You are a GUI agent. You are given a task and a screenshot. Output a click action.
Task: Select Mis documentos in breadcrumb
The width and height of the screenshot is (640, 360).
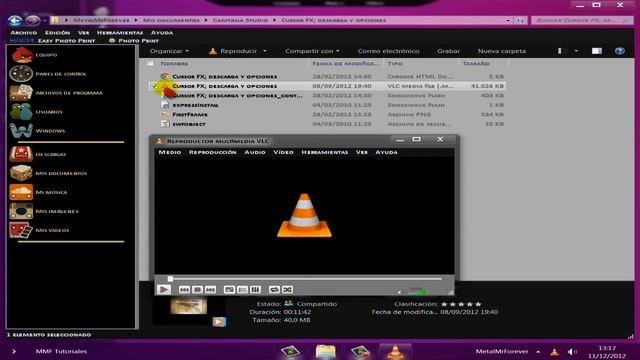[171, 20]
